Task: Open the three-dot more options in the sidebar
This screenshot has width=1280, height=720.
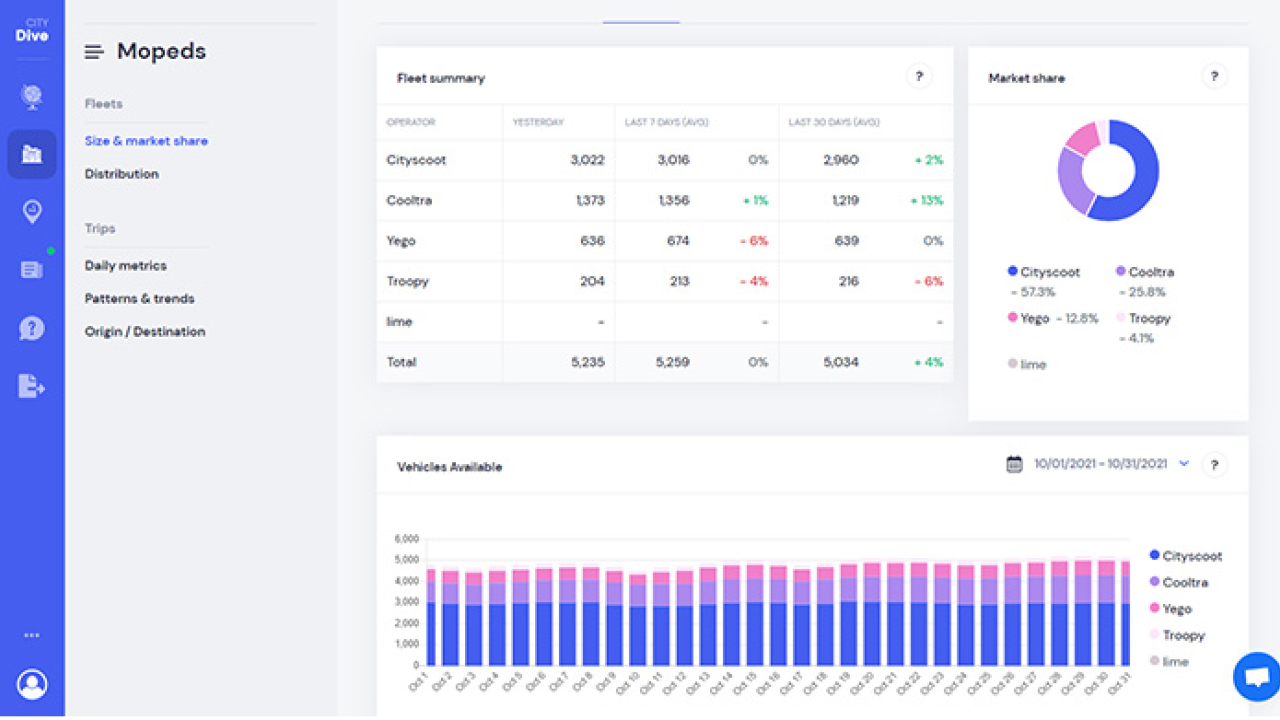Action: point(32,635)
